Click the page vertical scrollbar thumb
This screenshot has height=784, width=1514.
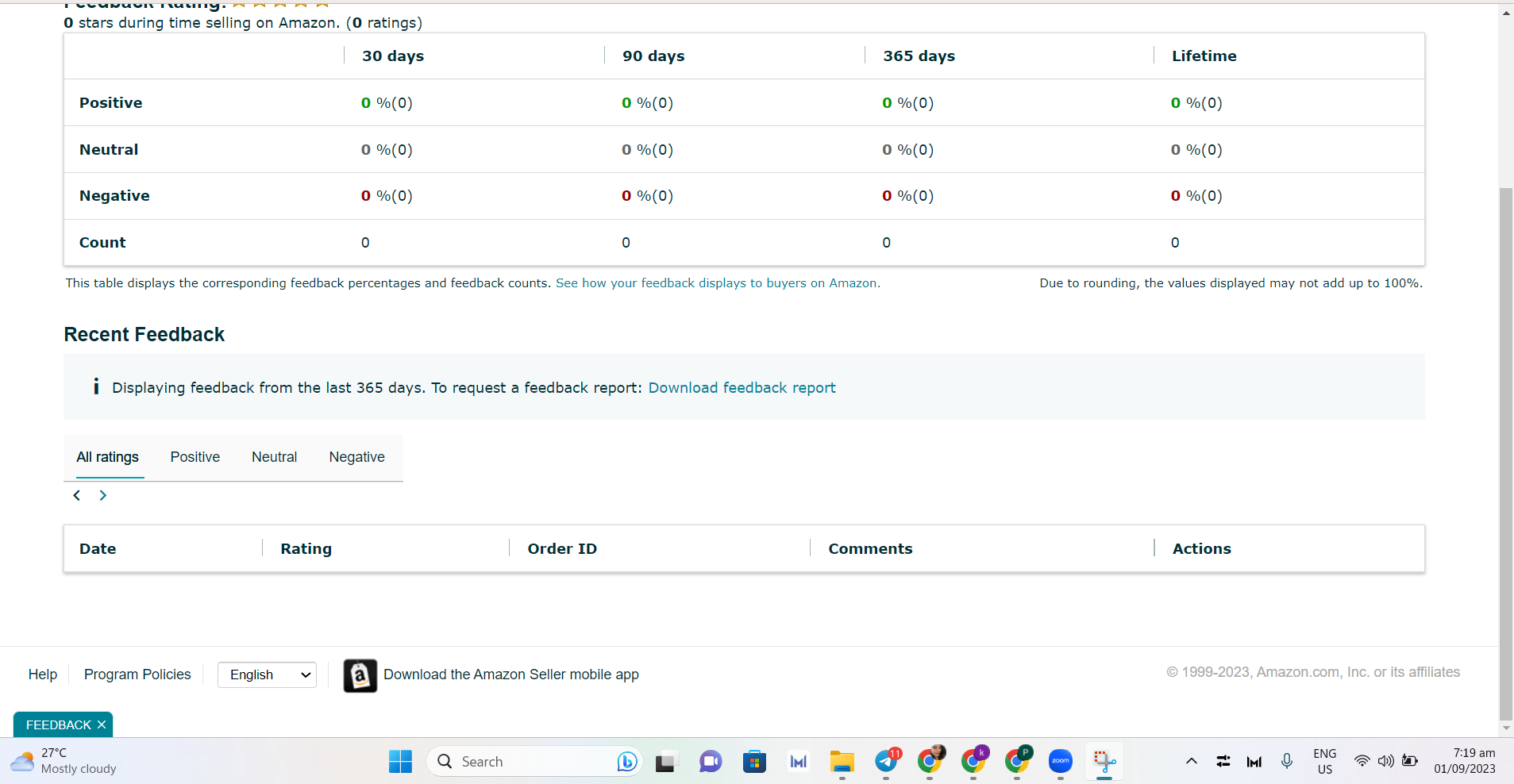pos(1505,452)
